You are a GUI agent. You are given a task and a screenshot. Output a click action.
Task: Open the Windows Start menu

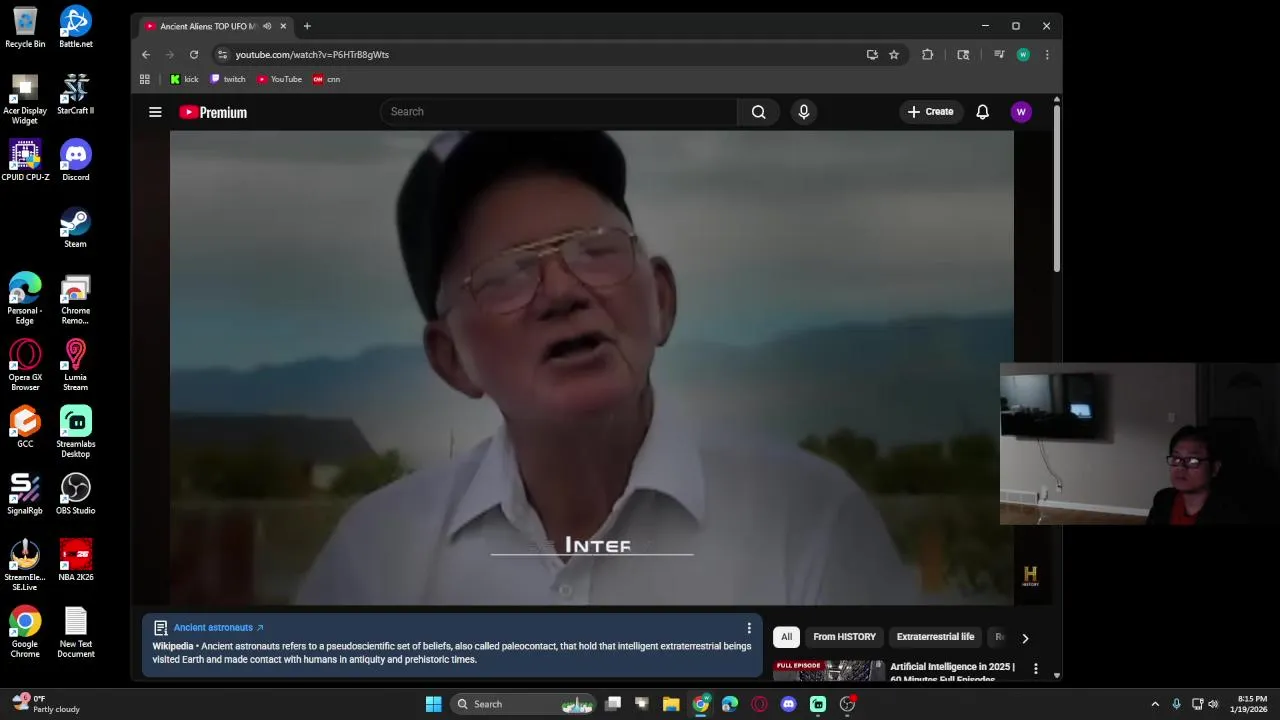coord(433,704)
